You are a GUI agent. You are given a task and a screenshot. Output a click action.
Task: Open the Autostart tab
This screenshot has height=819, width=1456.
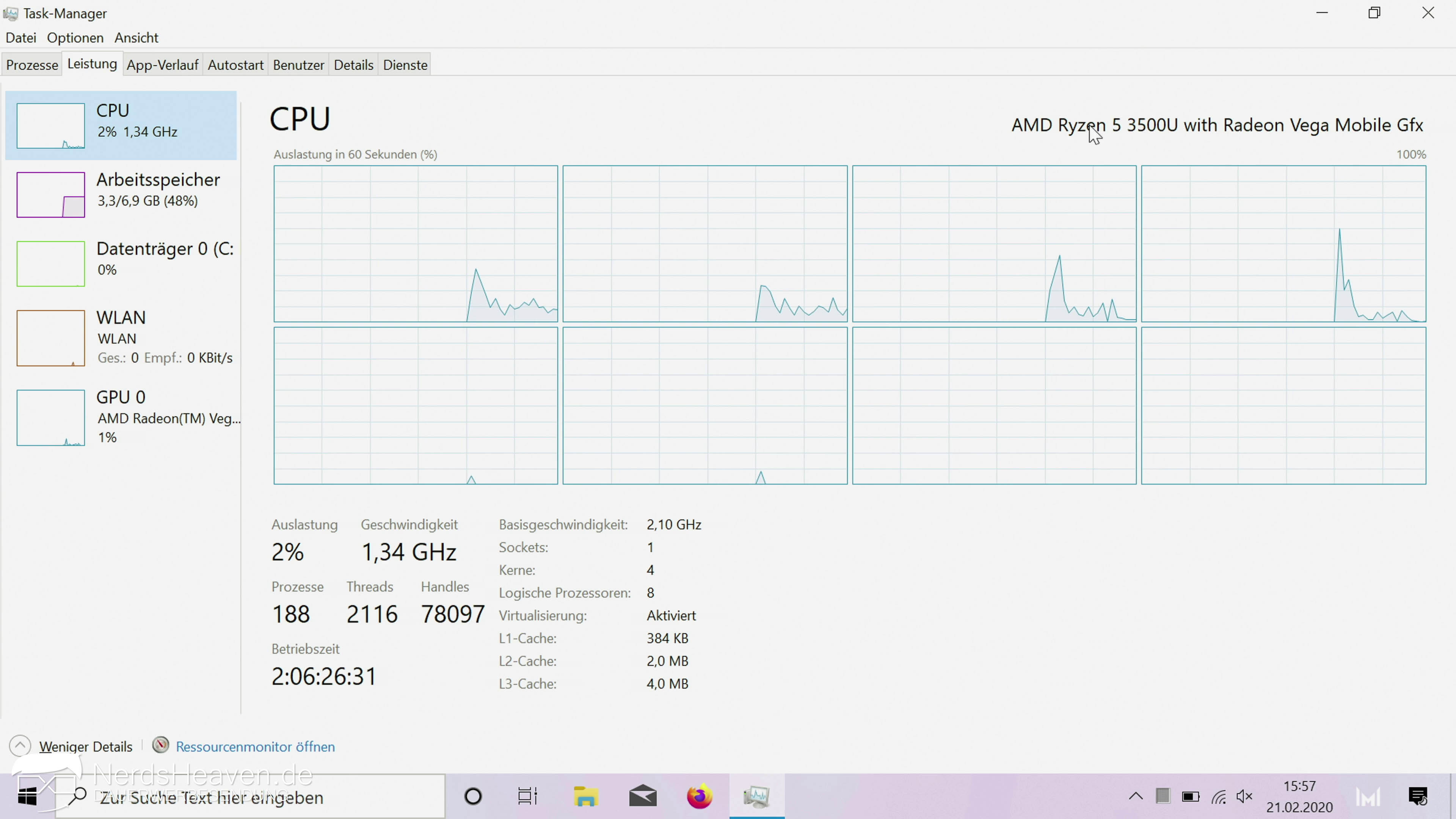coord(236,65)
